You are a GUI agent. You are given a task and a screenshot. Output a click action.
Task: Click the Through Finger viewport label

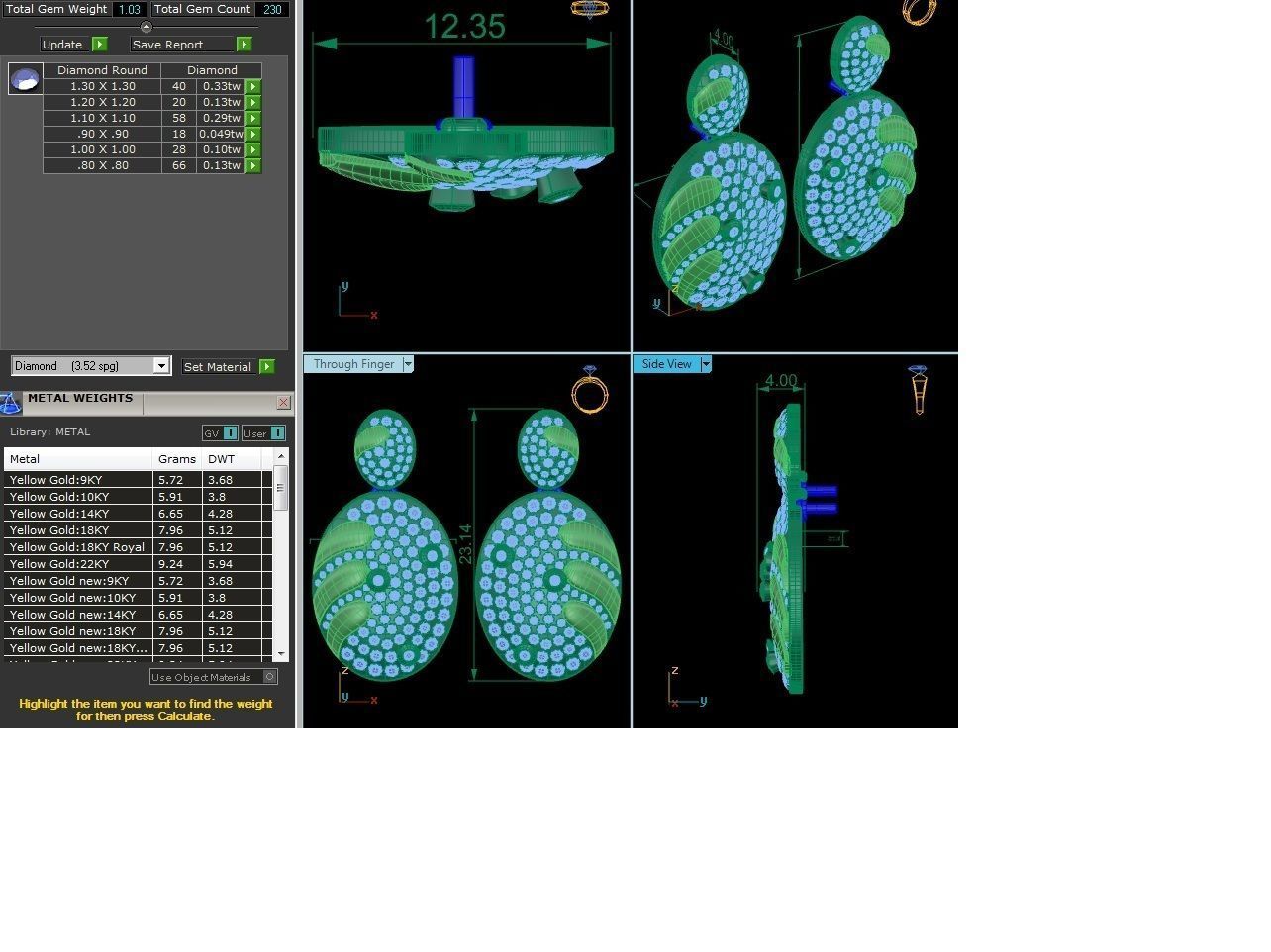tap(353, 364)
